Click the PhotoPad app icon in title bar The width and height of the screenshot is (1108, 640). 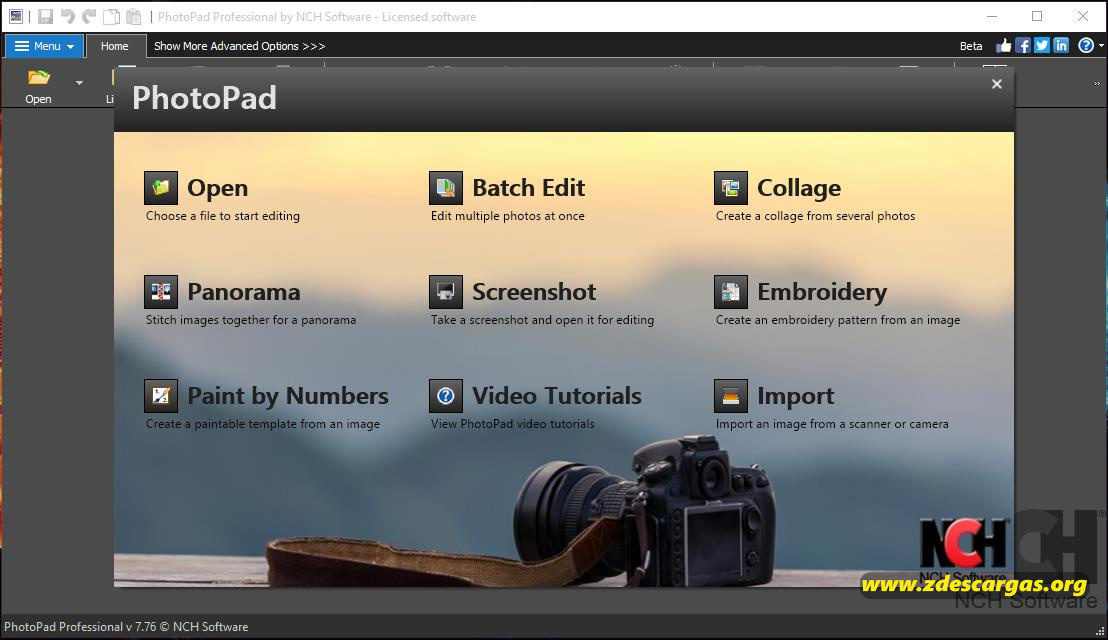tap(16, 16)
